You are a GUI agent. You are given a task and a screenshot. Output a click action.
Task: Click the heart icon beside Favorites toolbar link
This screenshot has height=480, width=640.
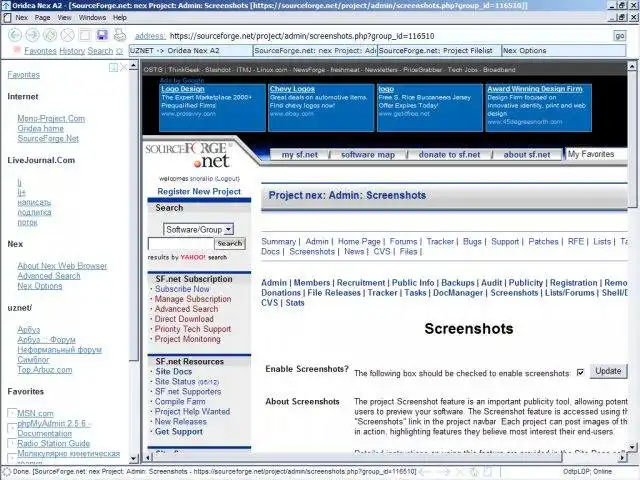tap(17, 50)
